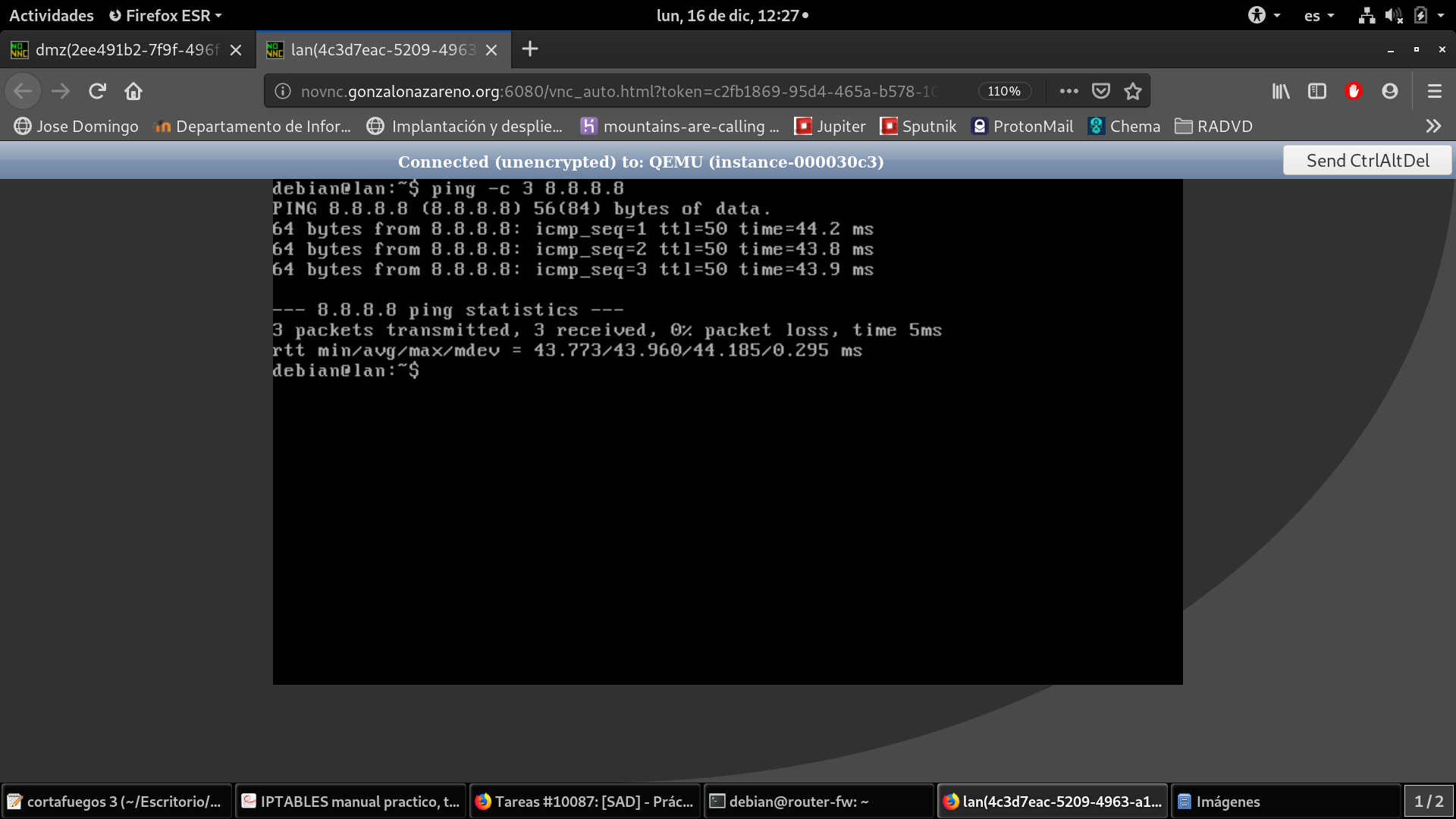Screen dimensions: 1456x819
Task: Bookmark this page with the star icon
Action: (1133, 91)
